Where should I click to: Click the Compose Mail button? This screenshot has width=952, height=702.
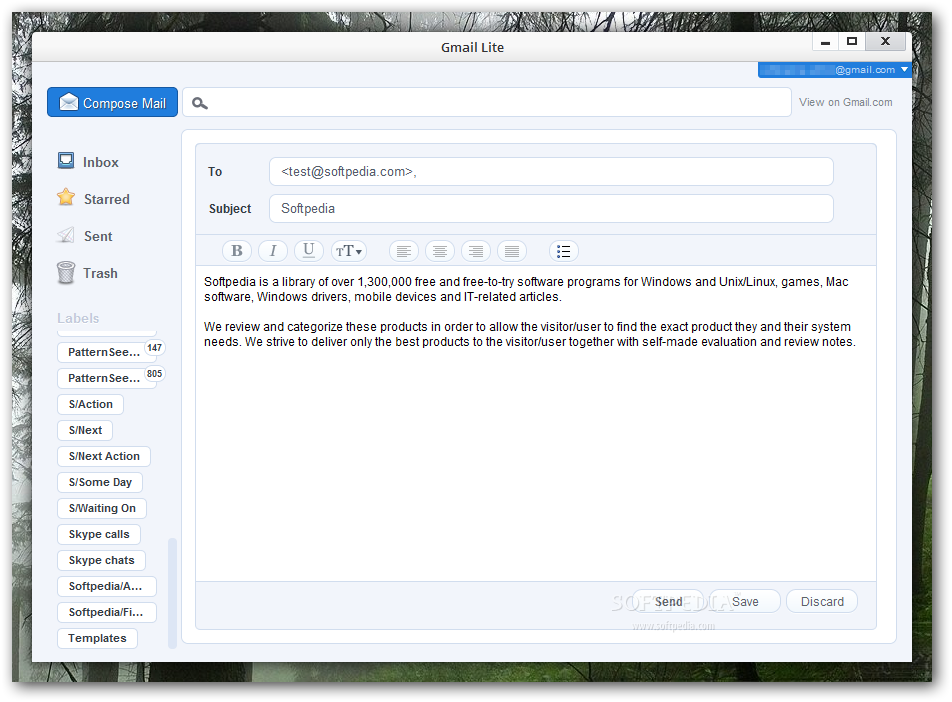click(112, 103)
